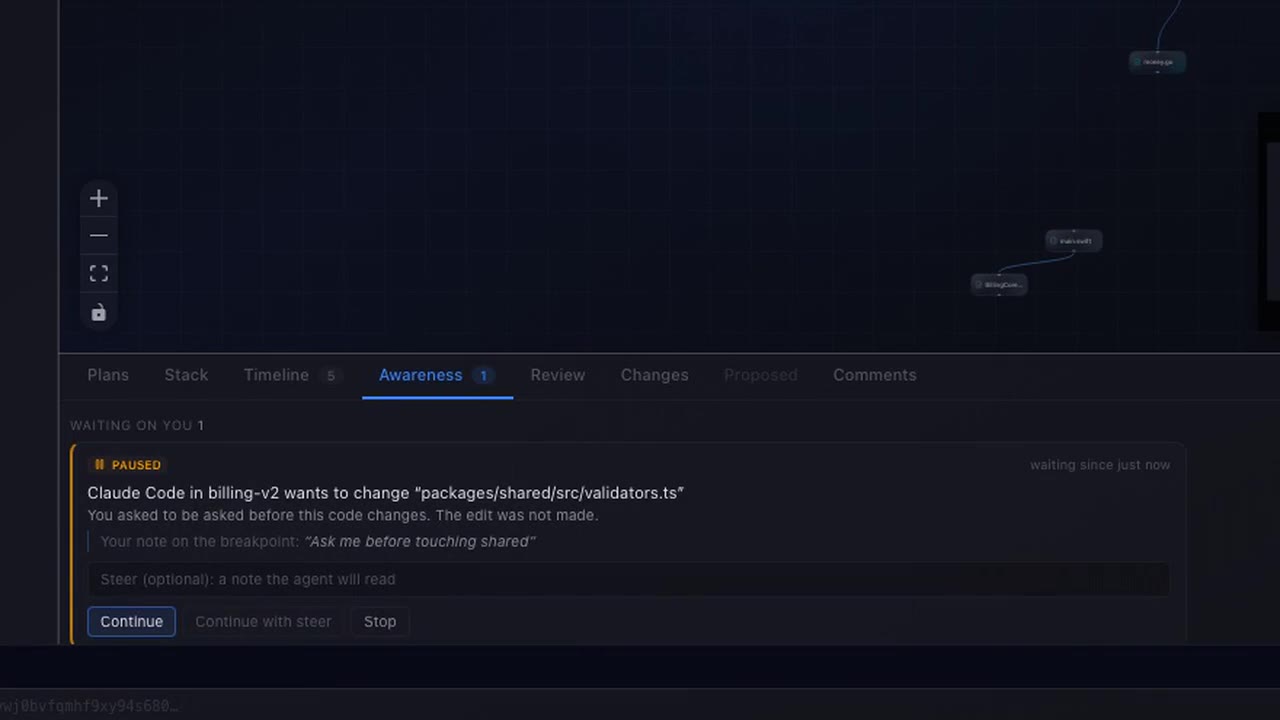Focus the optional Steer note field
The width and height of the screenshot is (1280, 720).
coord(628,579)
